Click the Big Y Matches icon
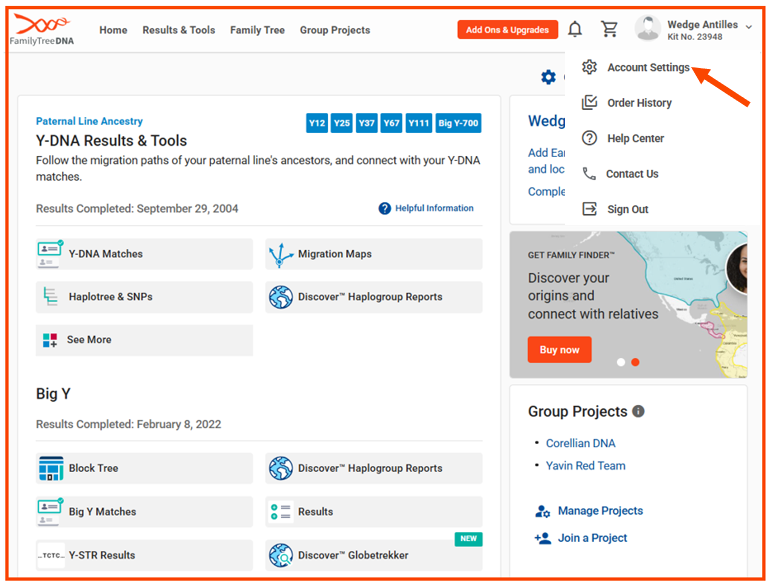772x587 pixels. 50,512
